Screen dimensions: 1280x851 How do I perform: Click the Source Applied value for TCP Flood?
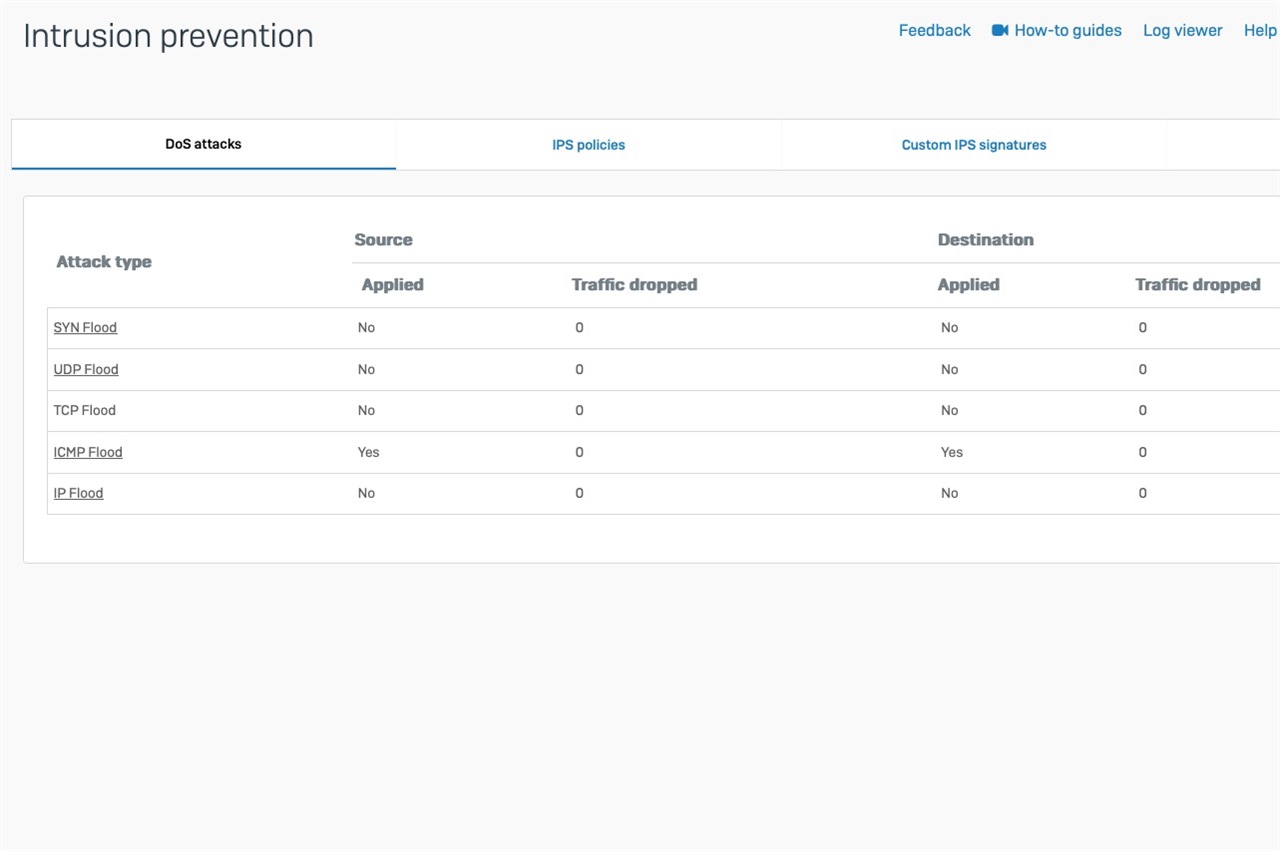pos(366,411)
